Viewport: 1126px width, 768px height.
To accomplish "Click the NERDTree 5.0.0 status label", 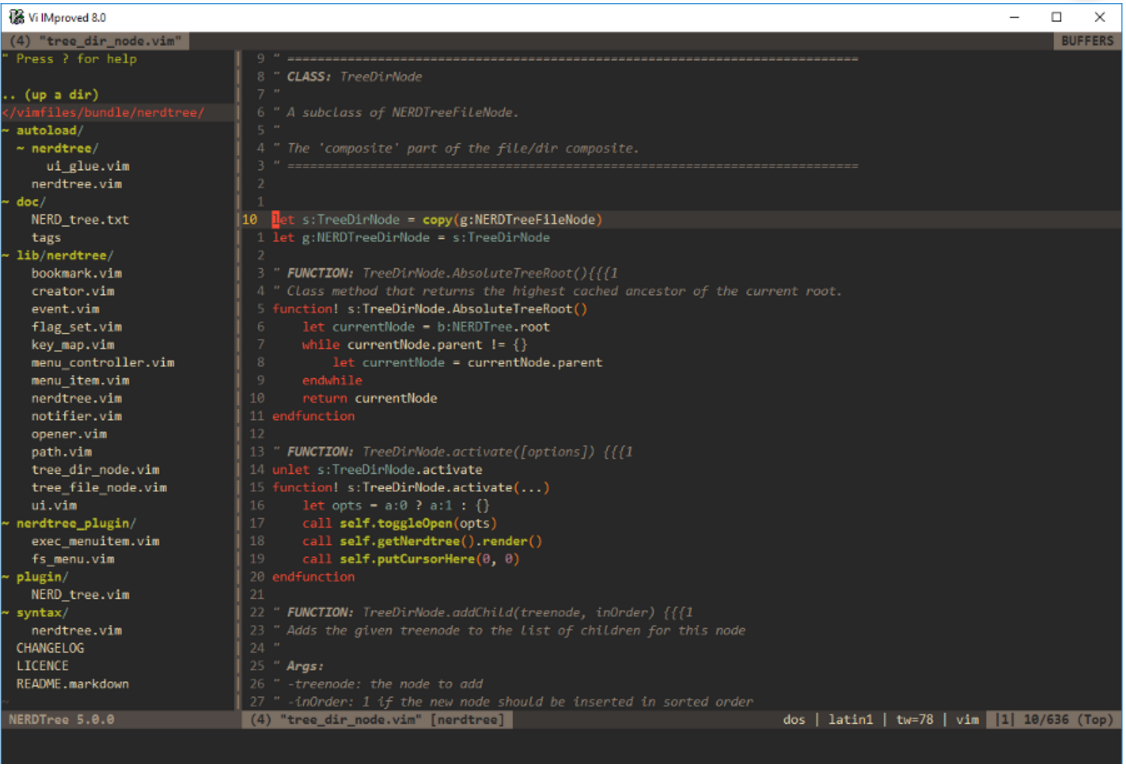I will click(61, 720).
